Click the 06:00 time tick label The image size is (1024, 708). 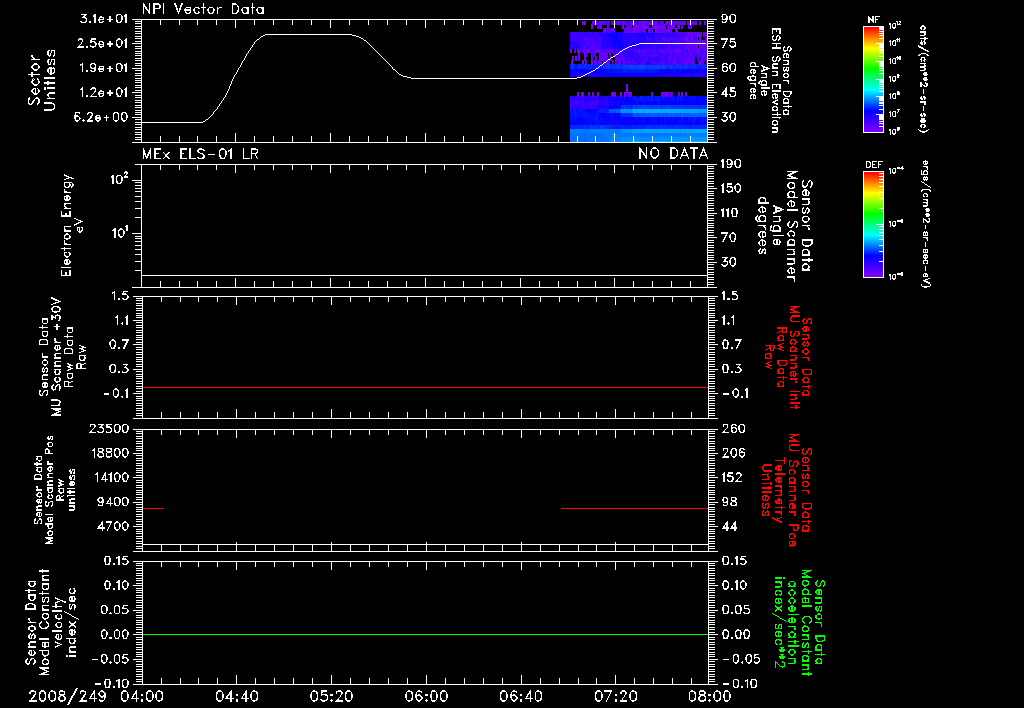click(x=426, y=696)
